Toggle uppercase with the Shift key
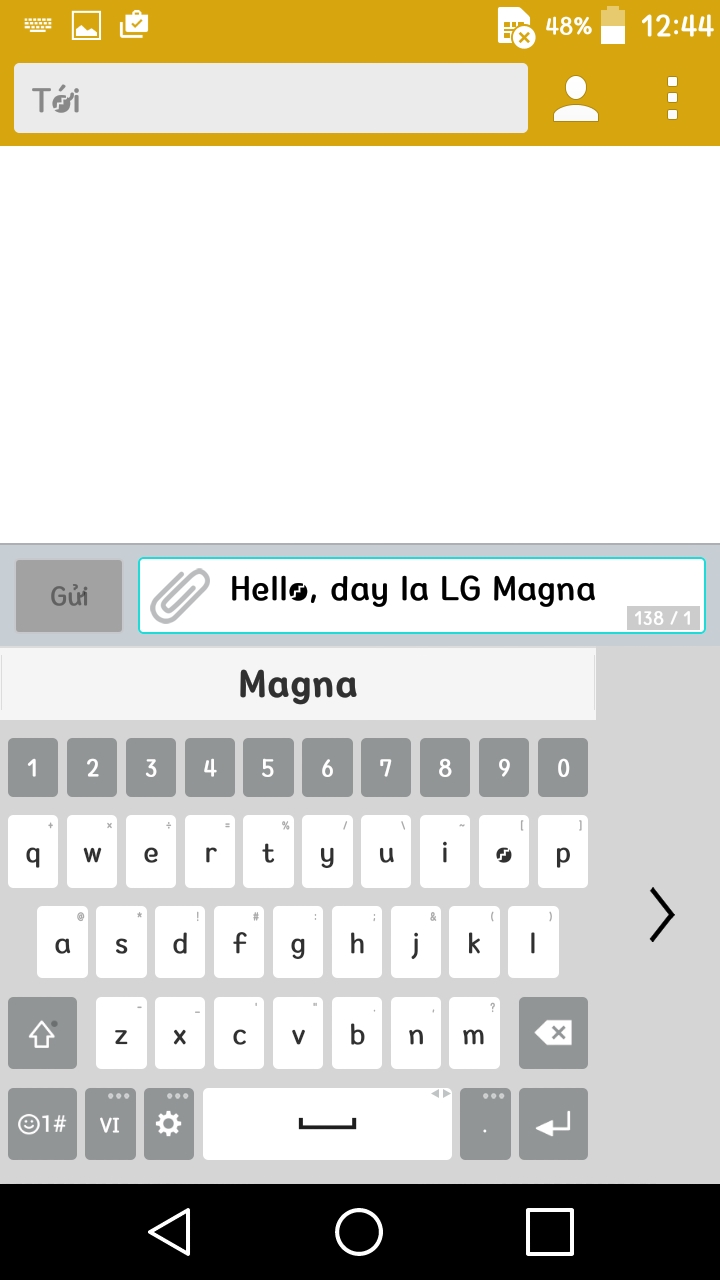The width and height of the screenshot is (720, 1280). [42, 1033]
